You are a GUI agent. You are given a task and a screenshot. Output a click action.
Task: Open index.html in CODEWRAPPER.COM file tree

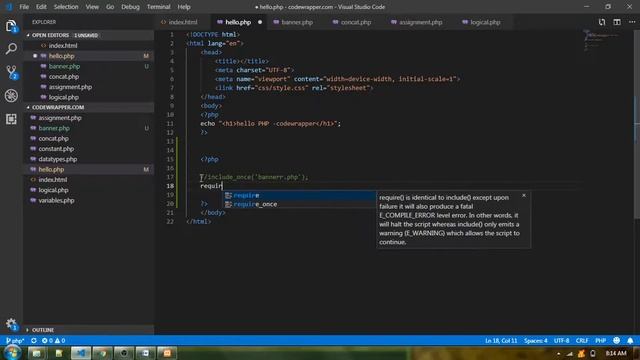tap(89, 180)
